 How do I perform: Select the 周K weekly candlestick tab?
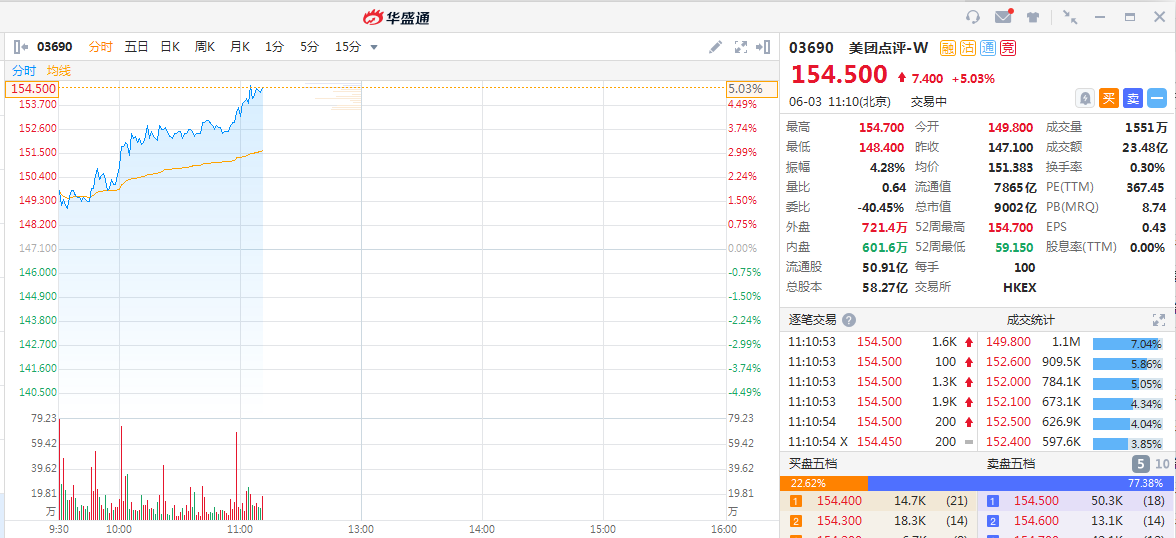[205, 47]
